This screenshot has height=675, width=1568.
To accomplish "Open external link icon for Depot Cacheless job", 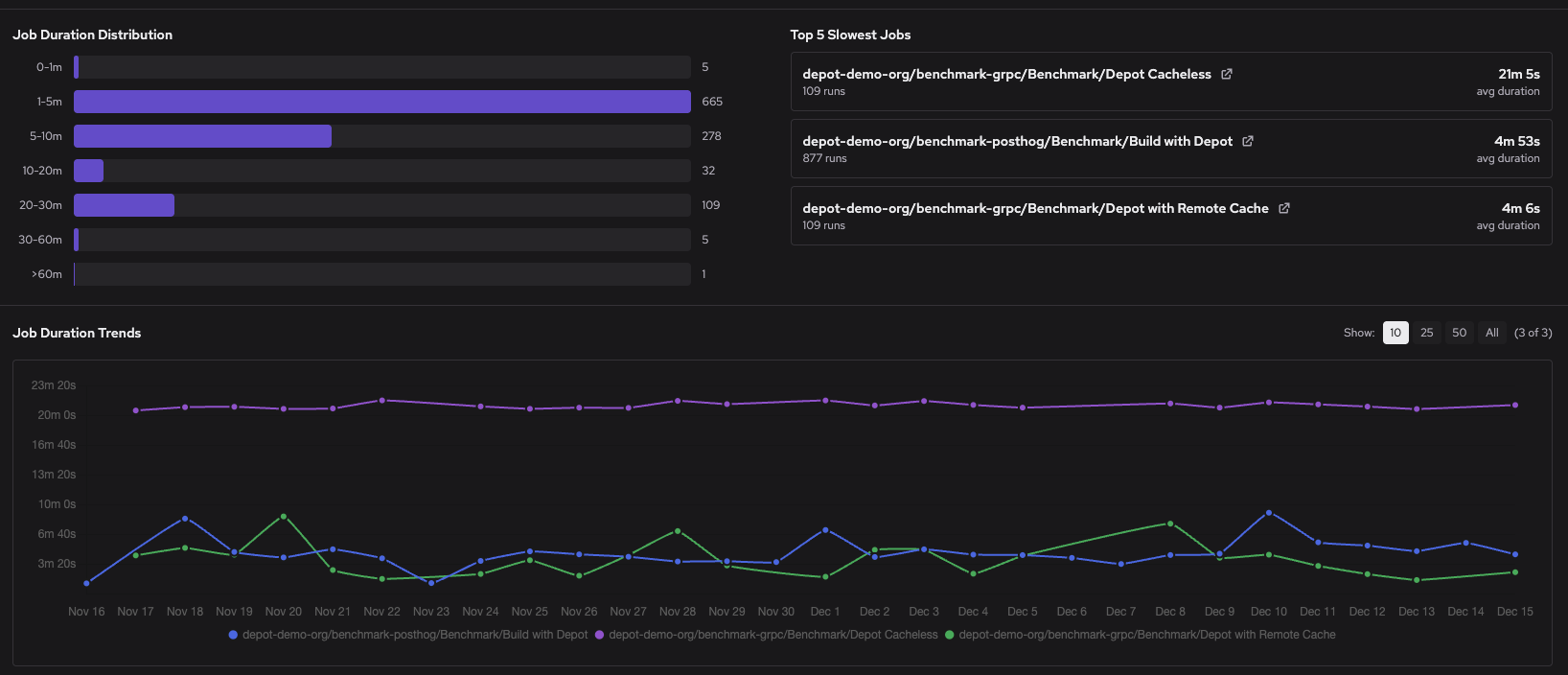I will [x=1227, y=74].
